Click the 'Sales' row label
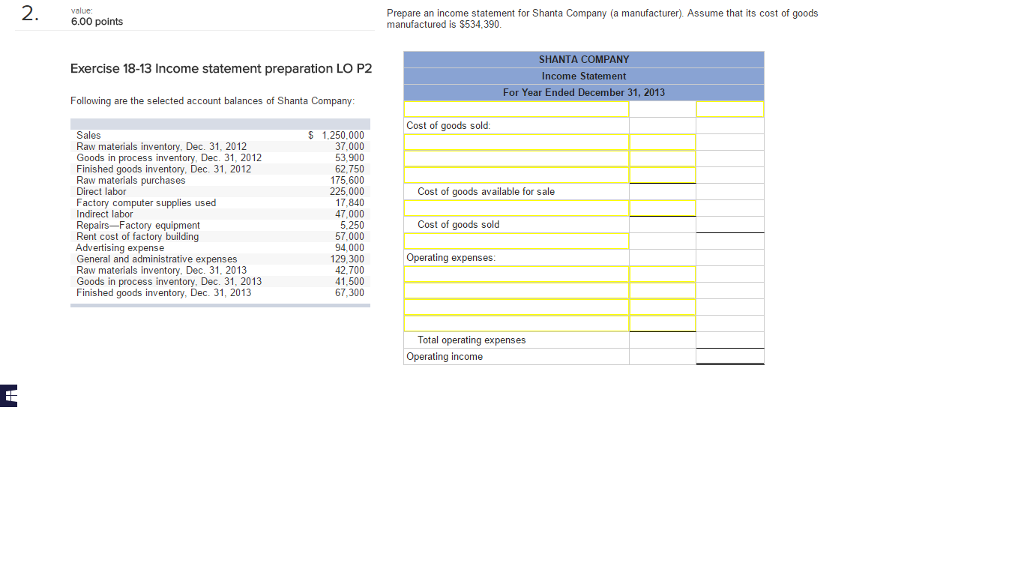 pos(88,135)
